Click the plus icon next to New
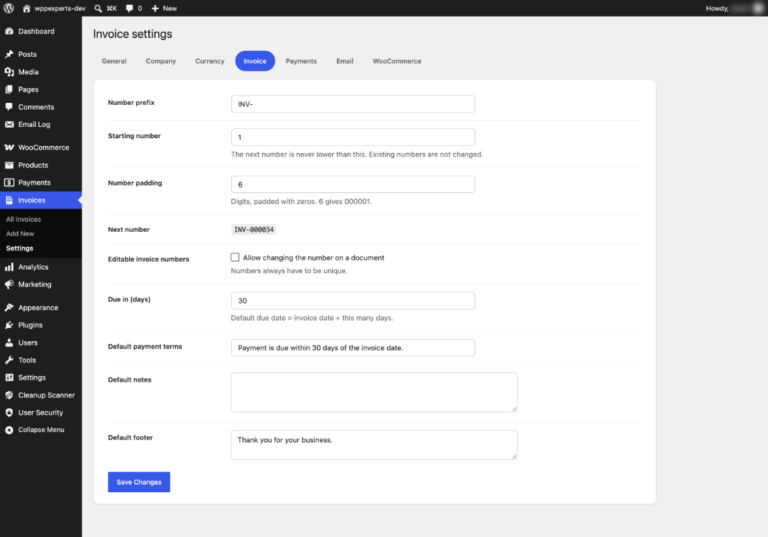The width and height of the screenshot is (768, 537). pos(155,8)
